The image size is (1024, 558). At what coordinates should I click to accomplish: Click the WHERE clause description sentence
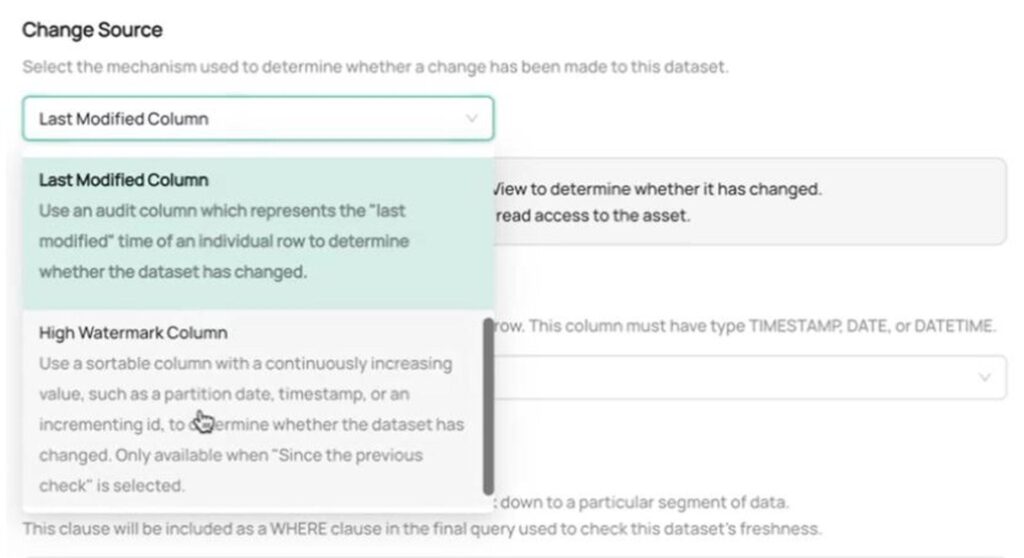pyautogui.click(x=420, y=528)
